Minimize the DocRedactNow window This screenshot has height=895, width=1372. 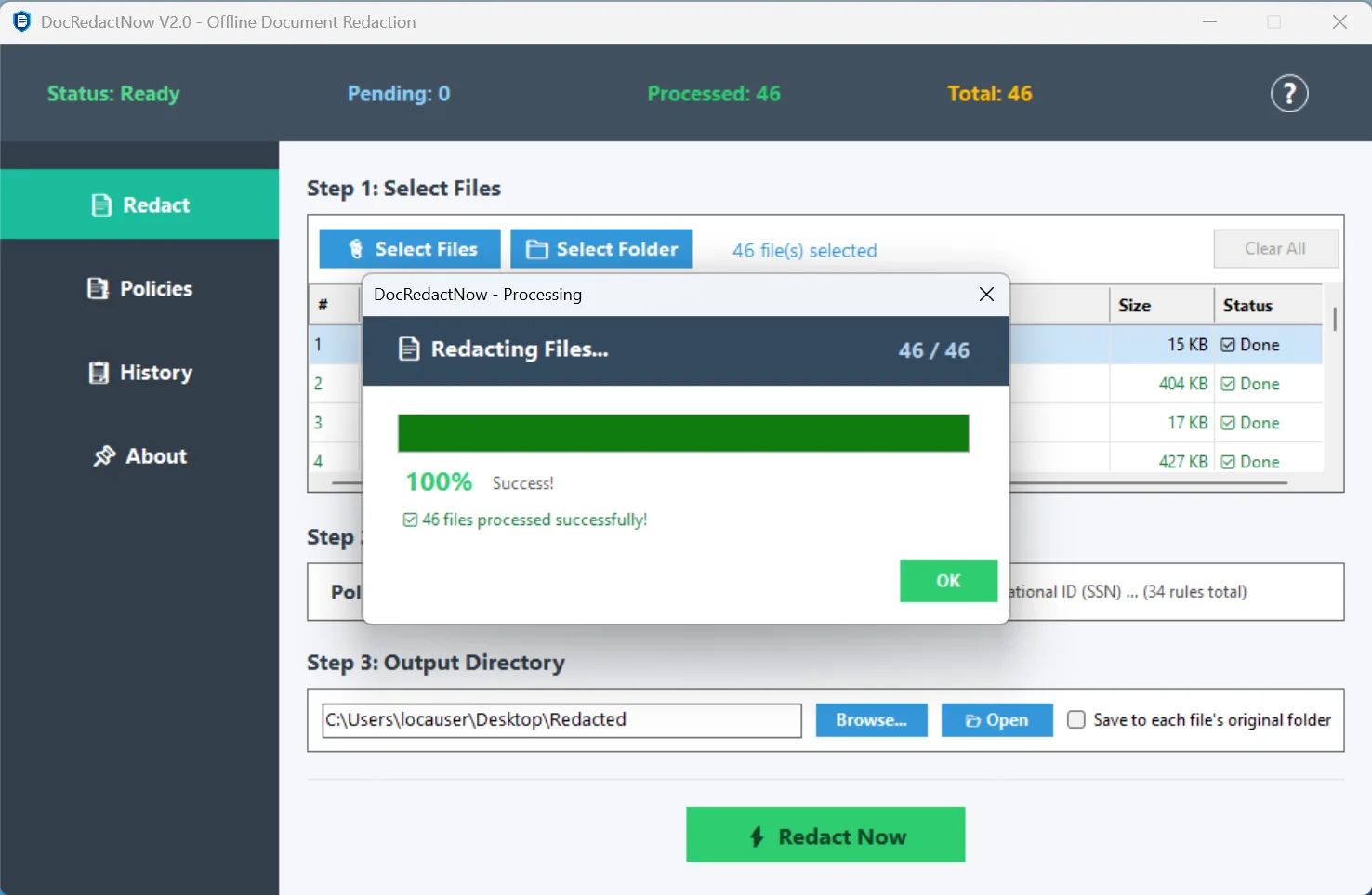click(x=1209, y=21)
